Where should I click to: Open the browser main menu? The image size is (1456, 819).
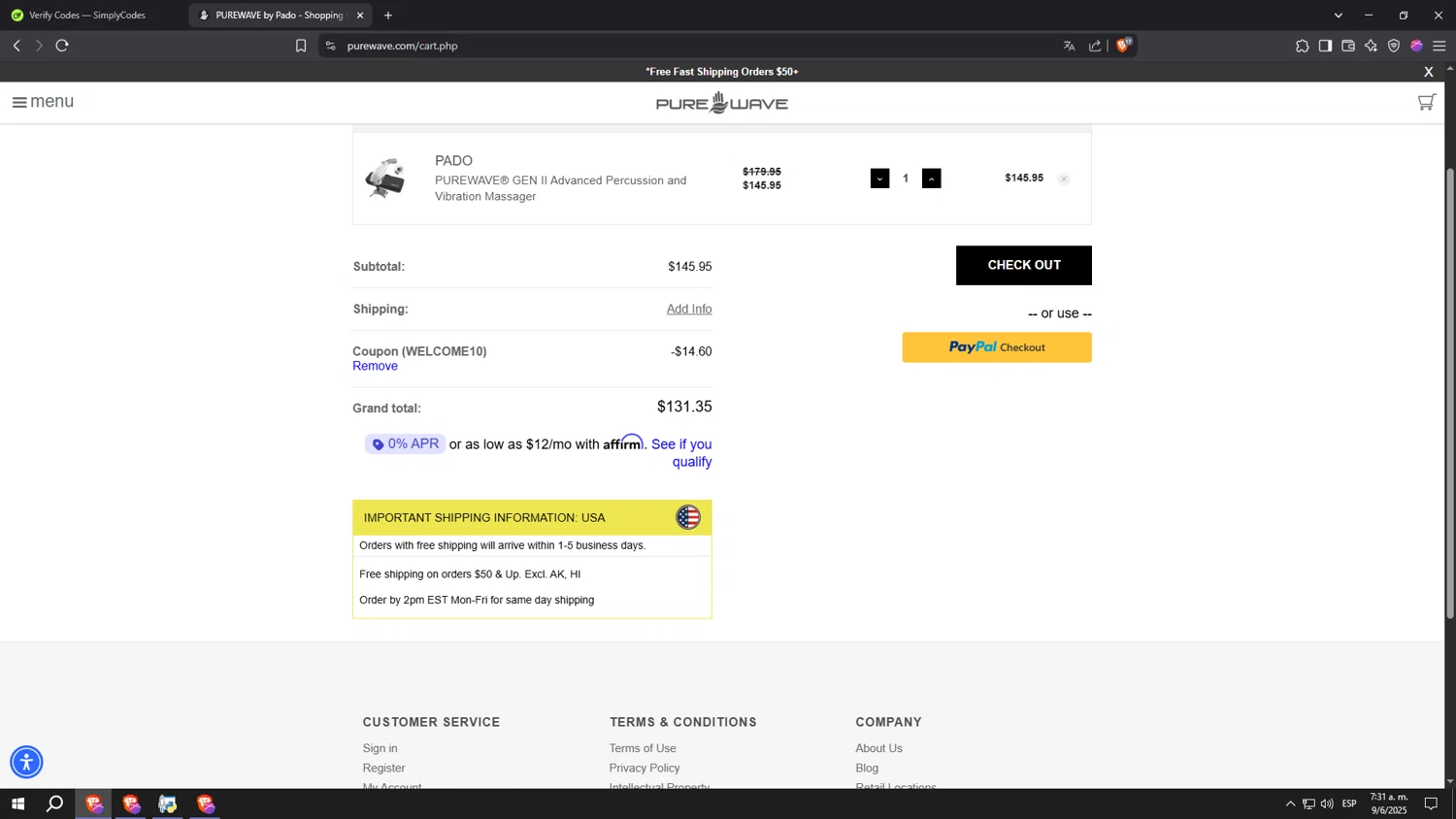click(x=1439, y=46)
